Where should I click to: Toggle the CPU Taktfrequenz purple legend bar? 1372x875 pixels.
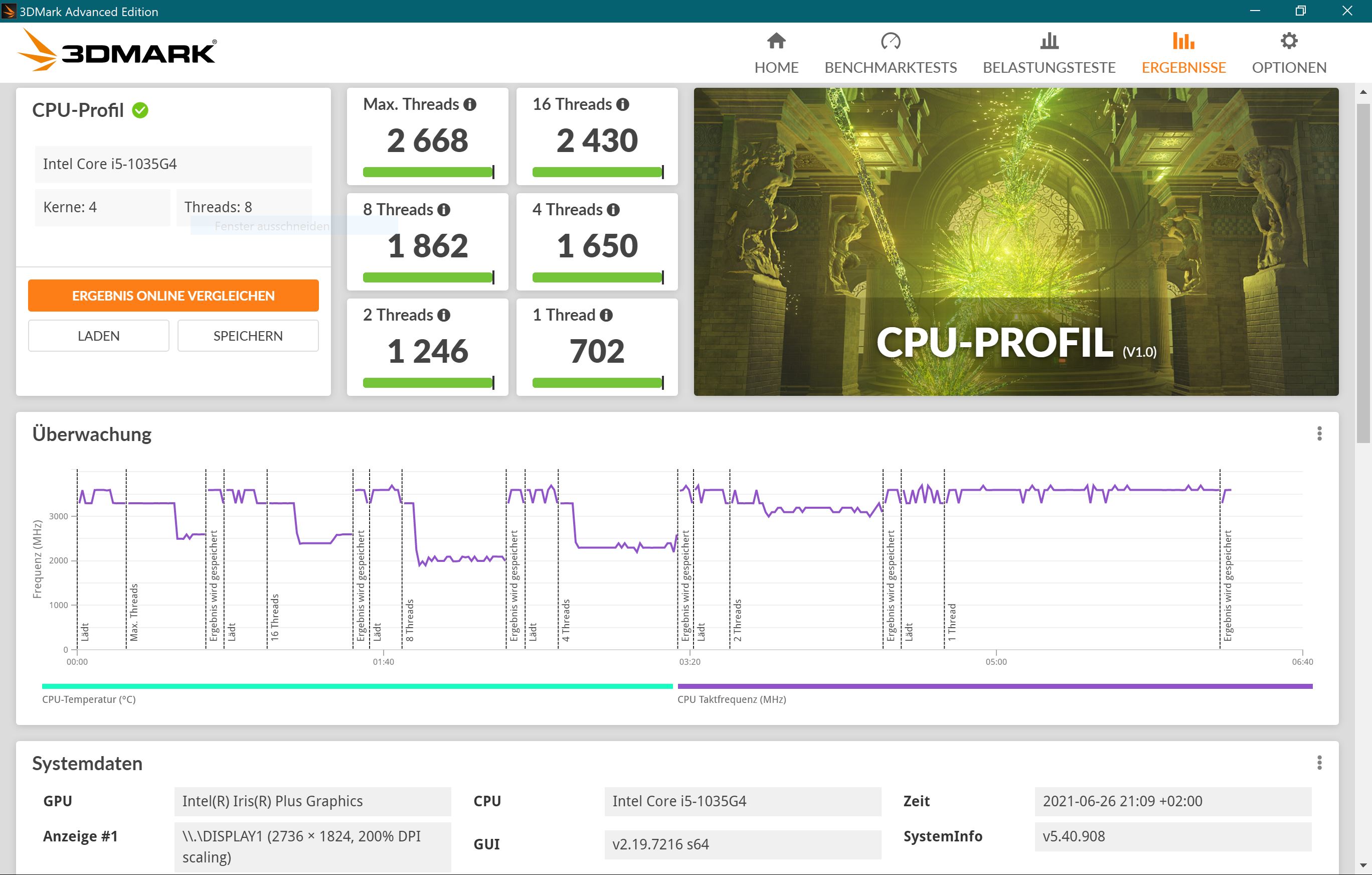pos(994,686)
